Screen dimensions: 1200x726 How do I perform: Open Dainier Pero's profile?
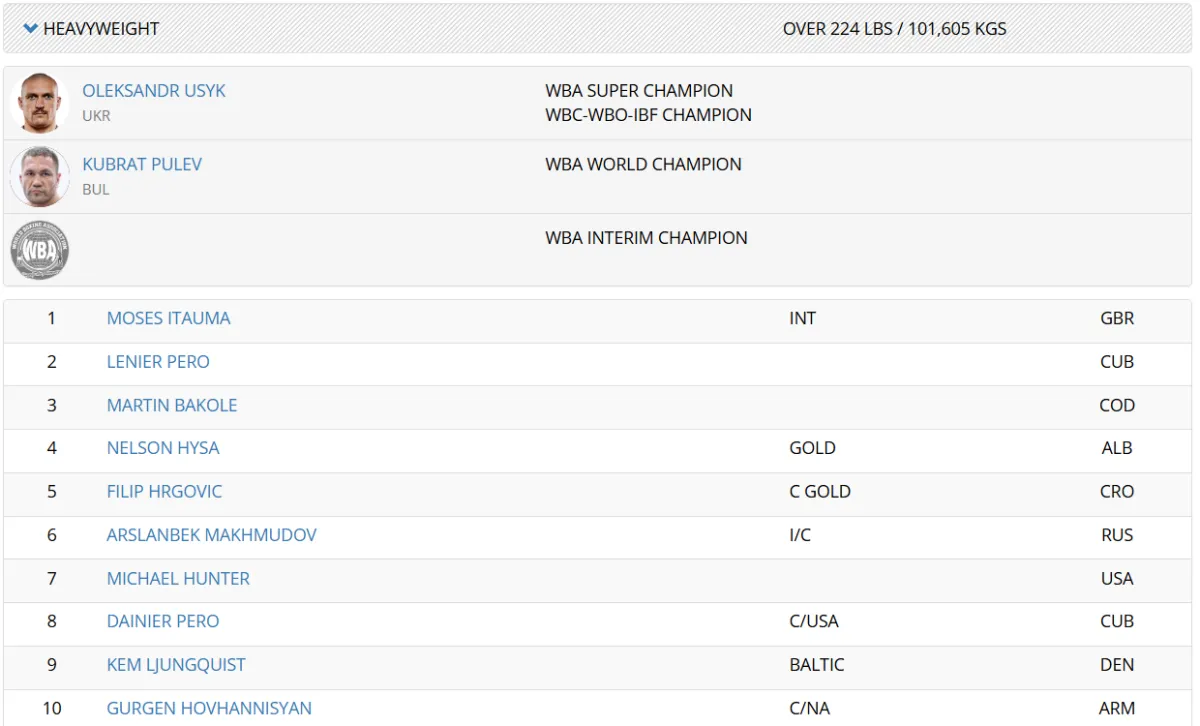coord(163,621)
